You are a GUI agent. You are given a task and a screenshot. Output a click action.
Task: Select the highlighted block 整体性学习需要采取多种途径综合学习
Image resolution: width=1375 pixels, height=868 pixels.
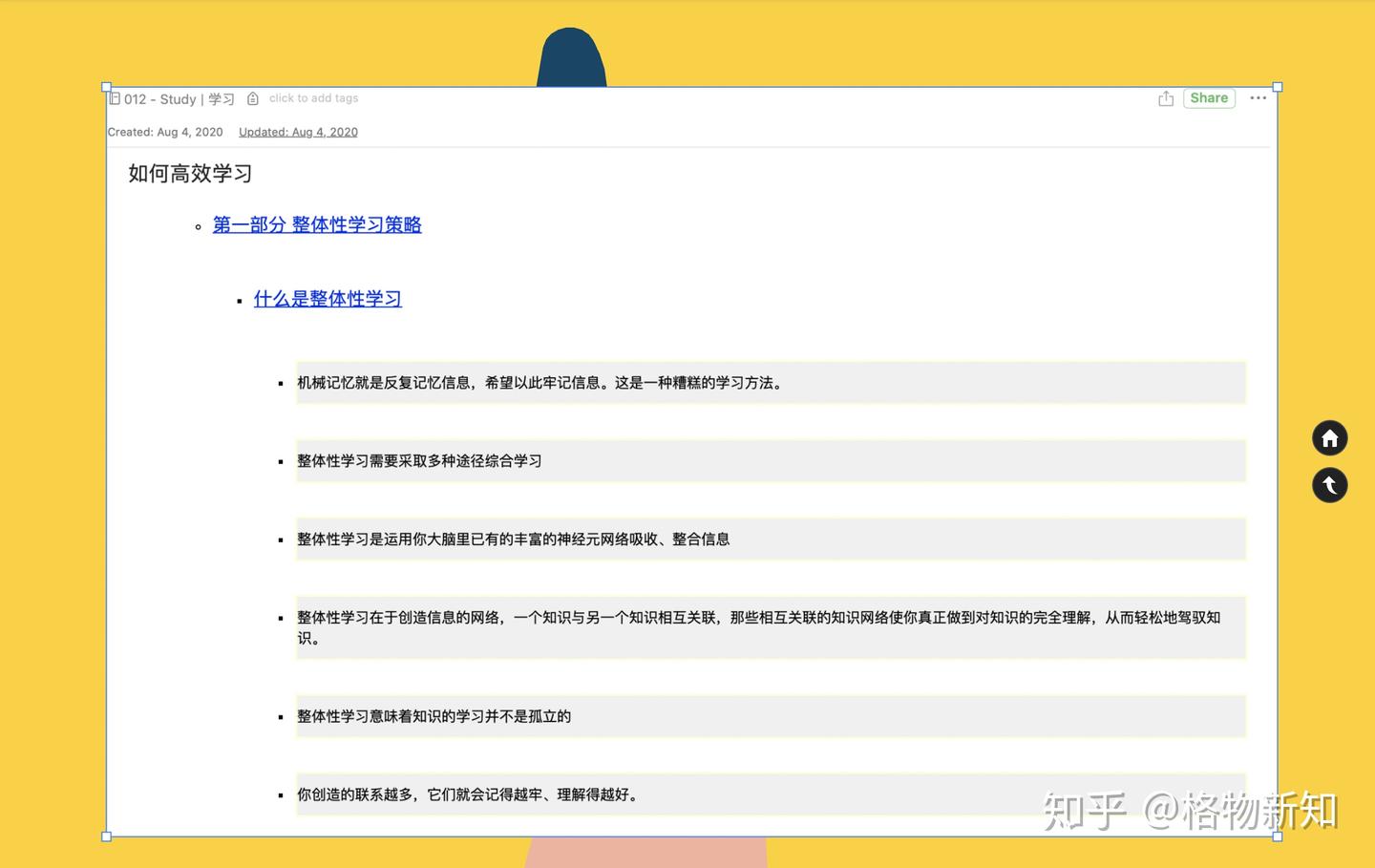[420, 460]
